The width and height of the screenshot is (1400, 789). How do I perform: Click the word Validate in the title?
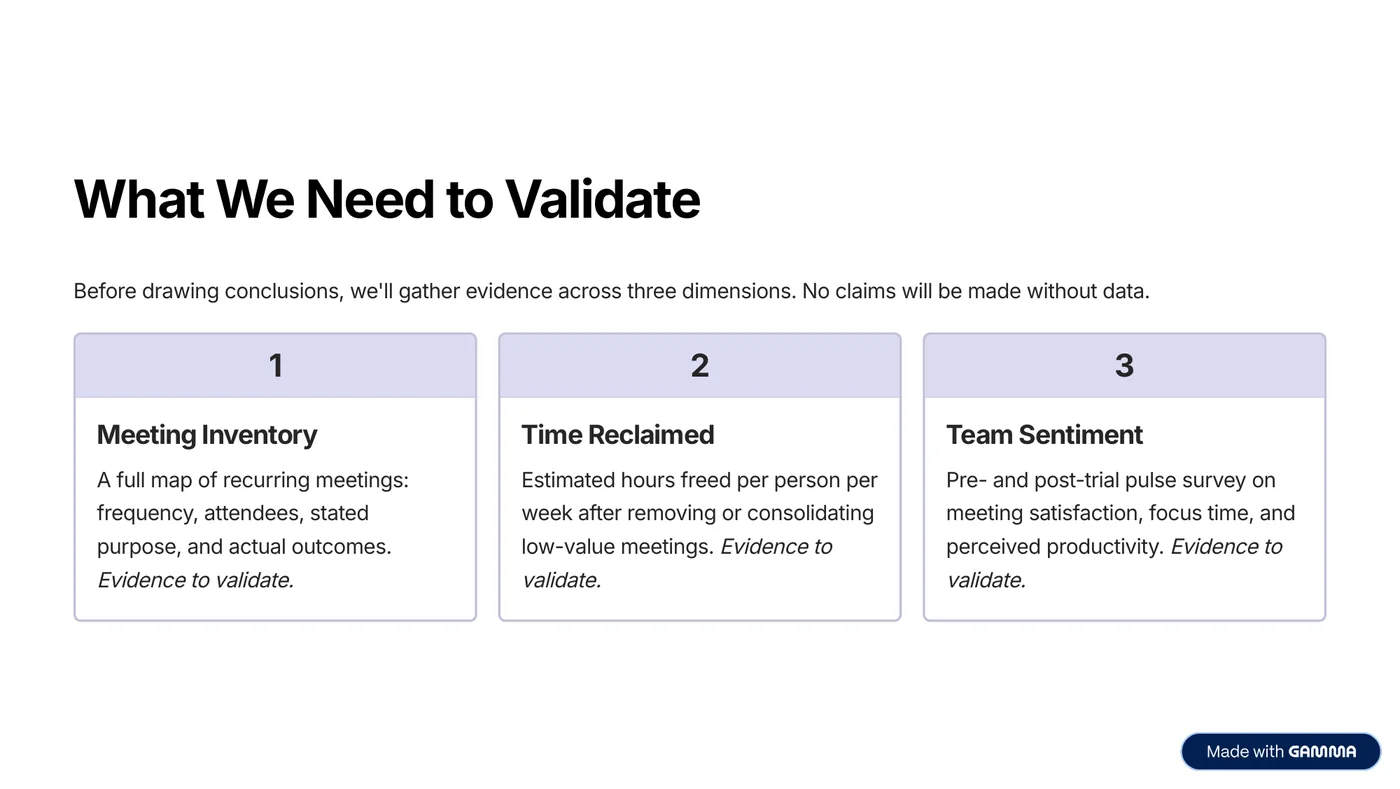point(602,198)
